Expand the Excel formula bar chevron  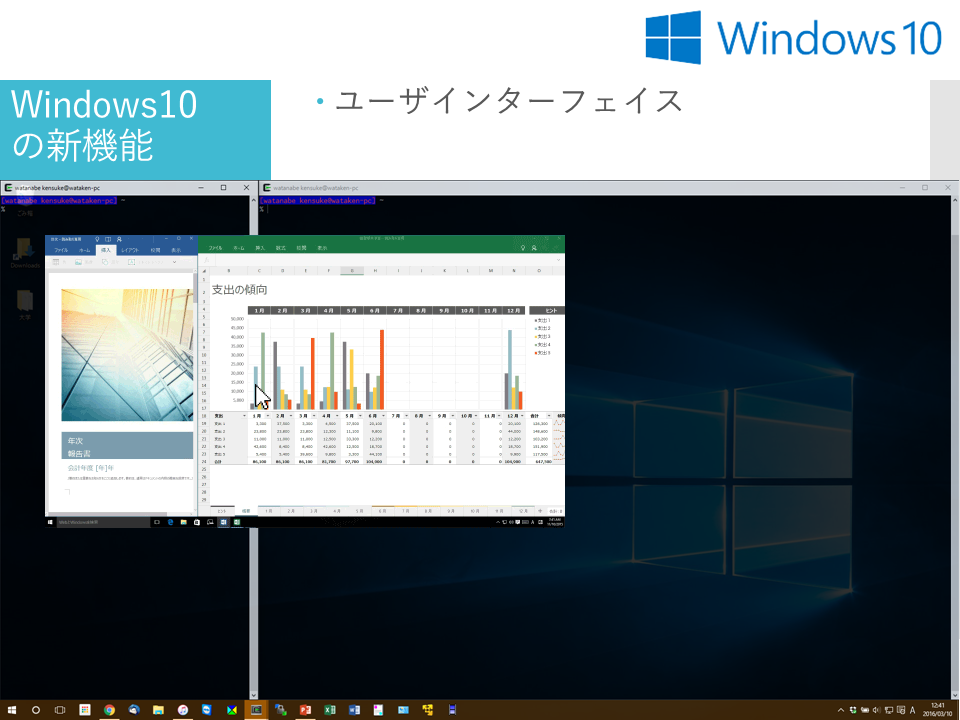558,260
